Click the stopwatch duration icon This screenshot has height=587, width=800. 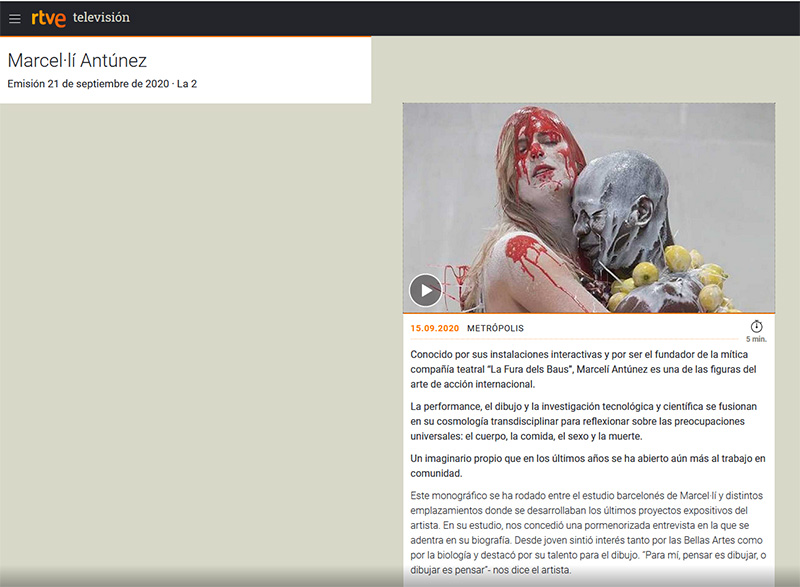tap(756, 326)
